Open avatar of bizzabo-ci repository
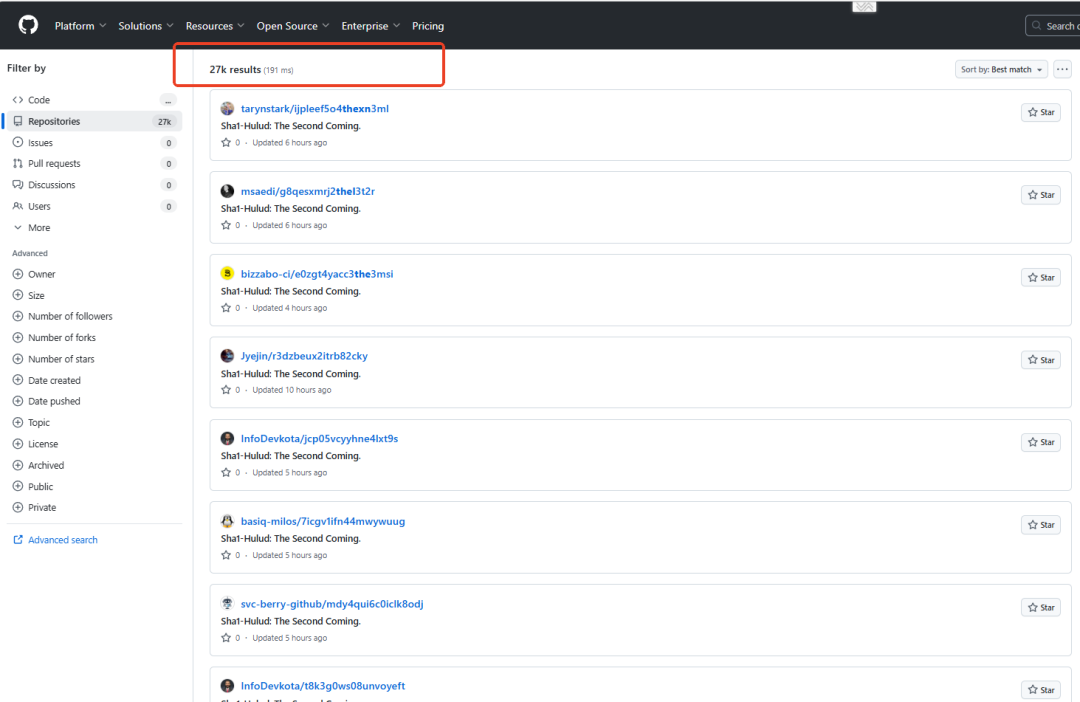The image size is (1080, 702). 227,273
